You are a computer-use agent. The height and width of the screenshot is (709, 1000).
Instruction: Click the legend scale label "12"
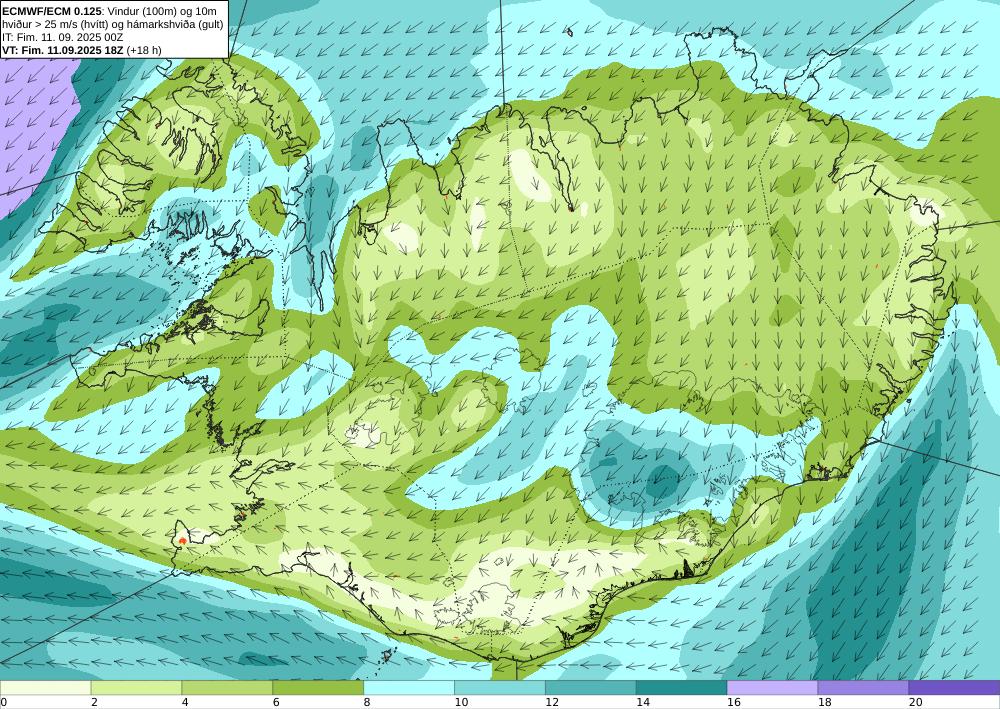click(552, 702)
